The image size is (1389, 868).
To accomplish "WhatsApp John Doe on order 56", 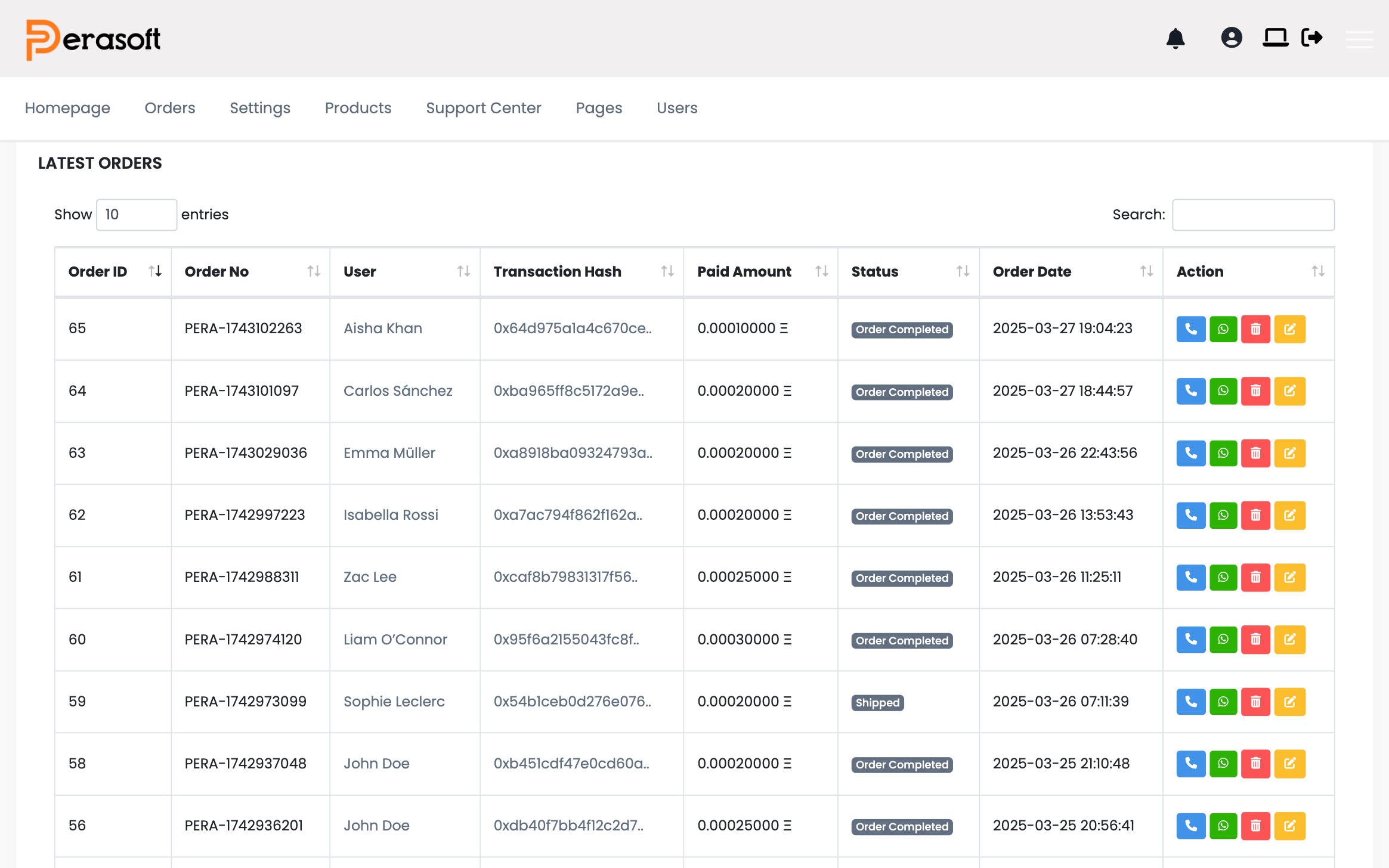I will [1223, 826].
